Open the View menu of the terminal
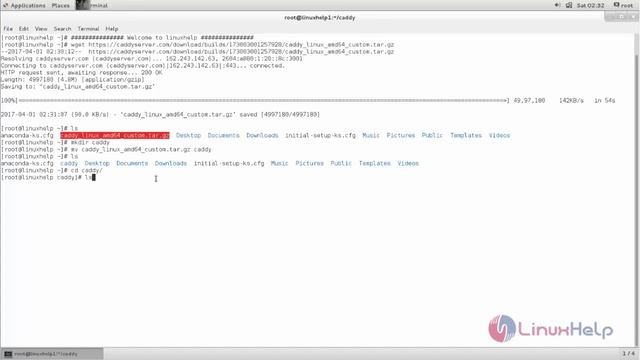Image resolution: width=640 pixels, height=360 pixels. pyautogui.click(x=41, y=29)
